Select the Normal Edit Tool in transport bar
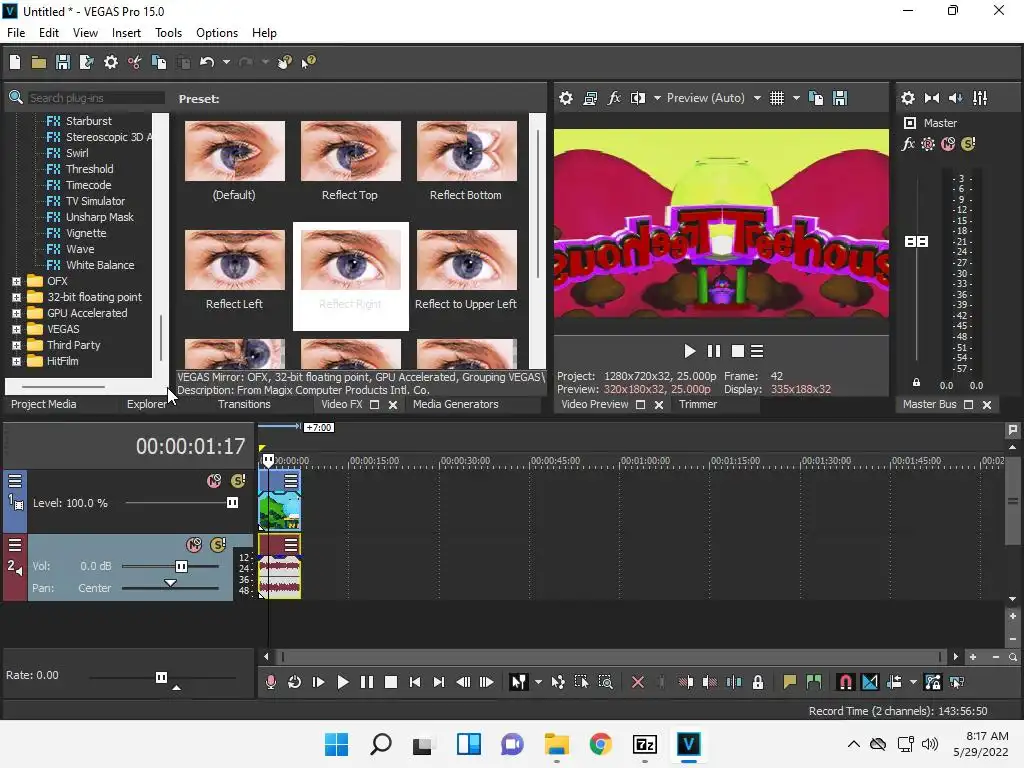 click(x=519, y=682)
